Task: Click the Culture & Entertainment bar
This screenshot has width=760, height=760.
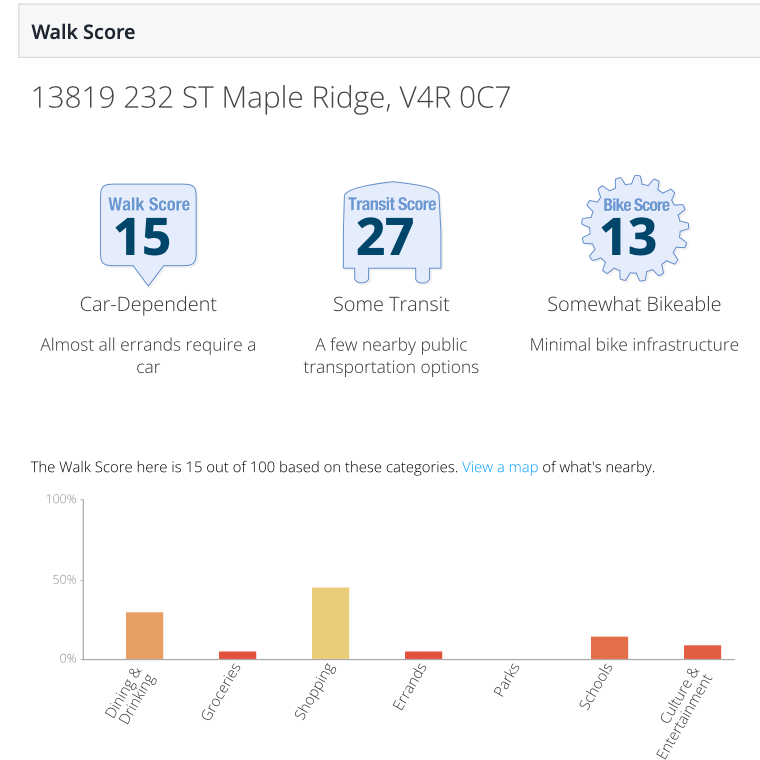Action: click(702, 652)
